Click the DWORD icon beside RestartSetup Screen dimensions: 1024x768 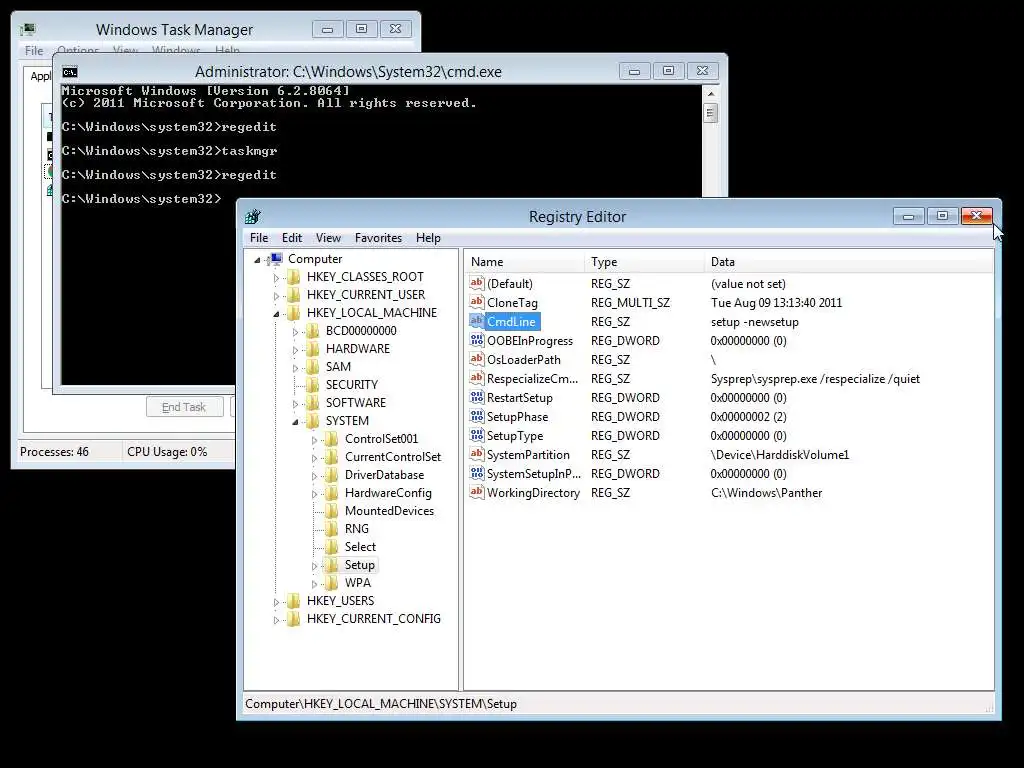tap(477, 397)
